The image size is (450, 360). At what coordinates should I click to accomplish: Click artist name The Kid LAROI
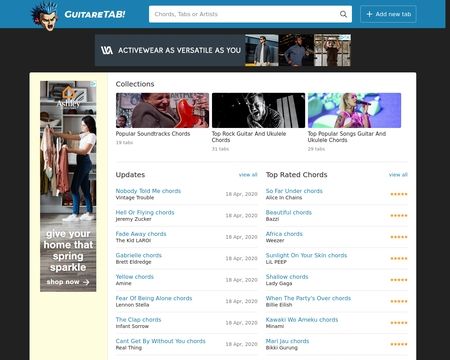(x=133, y=240)
